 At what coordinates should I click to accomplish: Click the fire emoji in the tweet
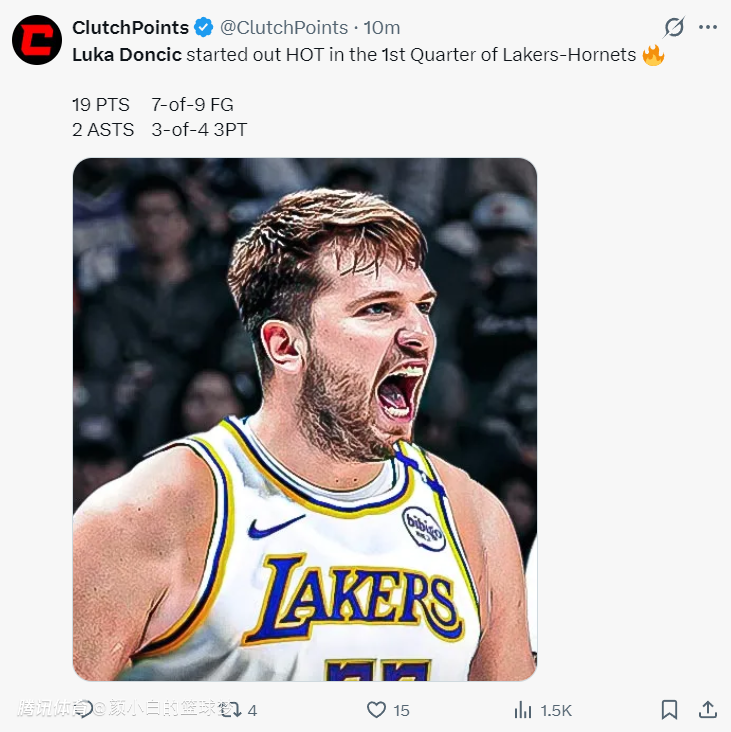pyautogui.click(x=653, y=55)
